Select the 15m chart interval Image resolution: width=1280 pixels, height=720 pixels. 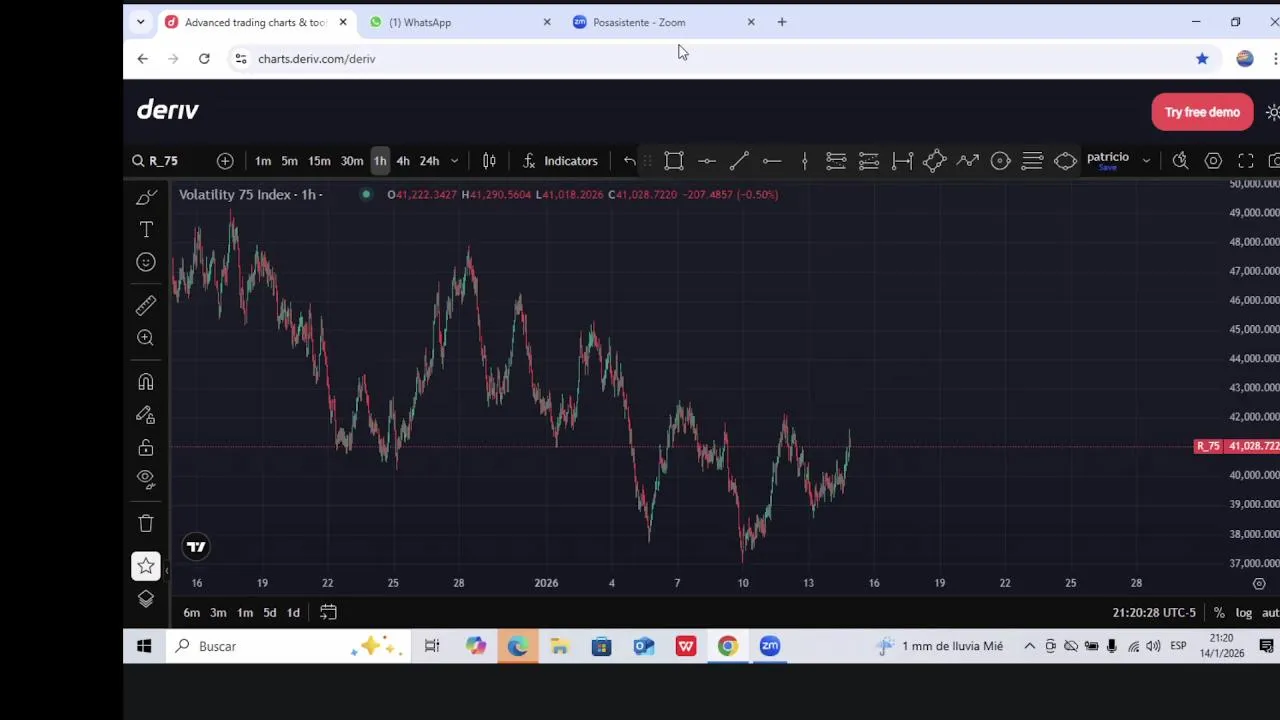319,161
